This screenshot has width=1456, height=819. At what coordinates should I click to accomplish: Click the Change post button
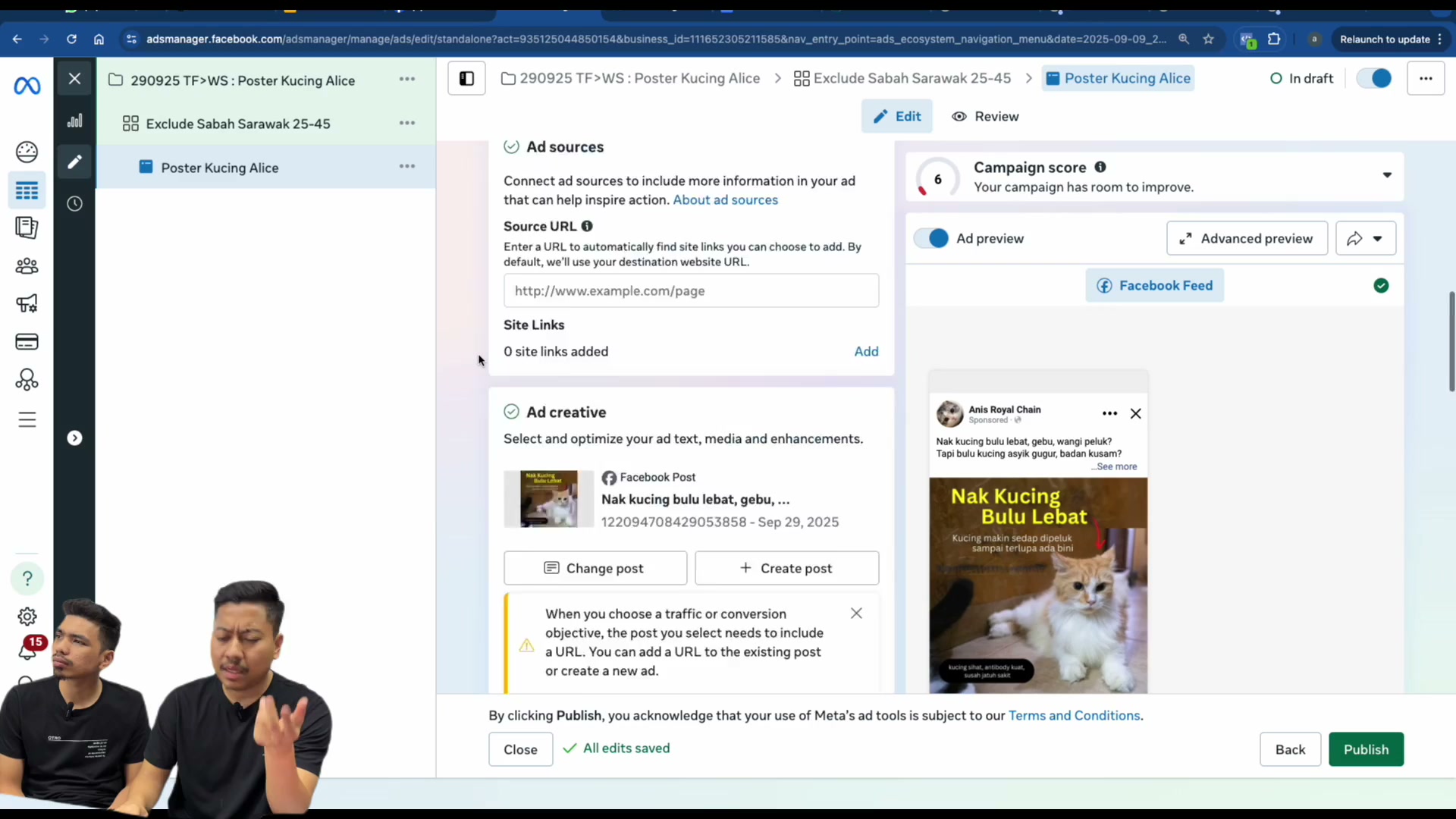pos(595,568)
